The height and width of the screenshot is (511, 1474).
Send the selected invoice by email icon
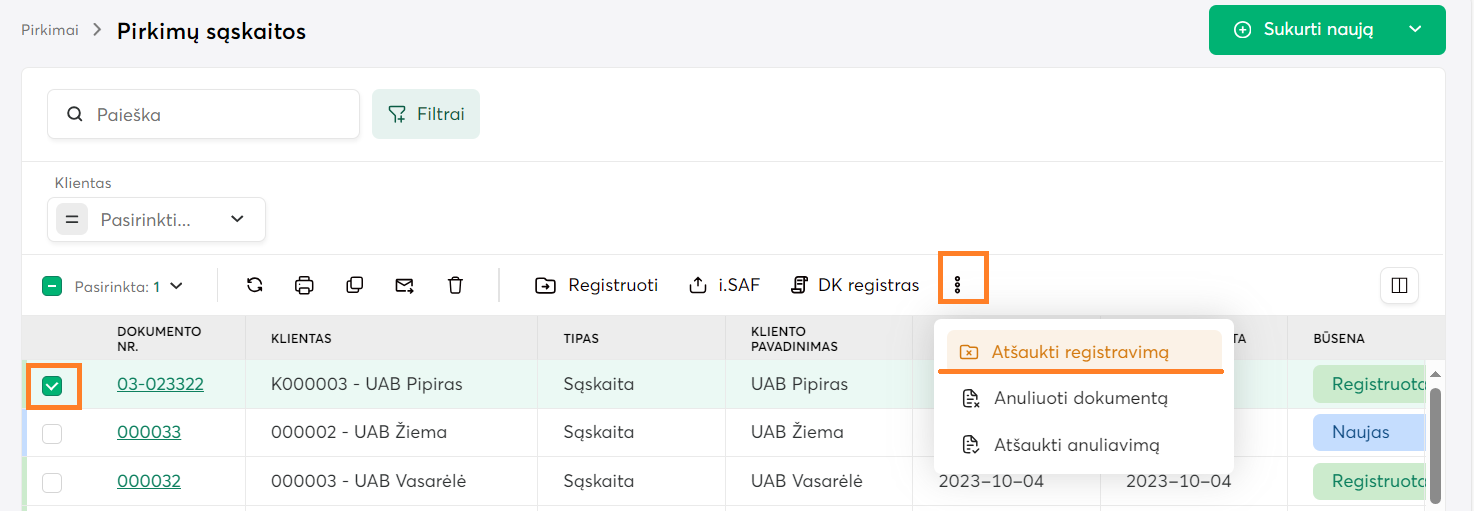pyautogui.click(x=404, y=285)
